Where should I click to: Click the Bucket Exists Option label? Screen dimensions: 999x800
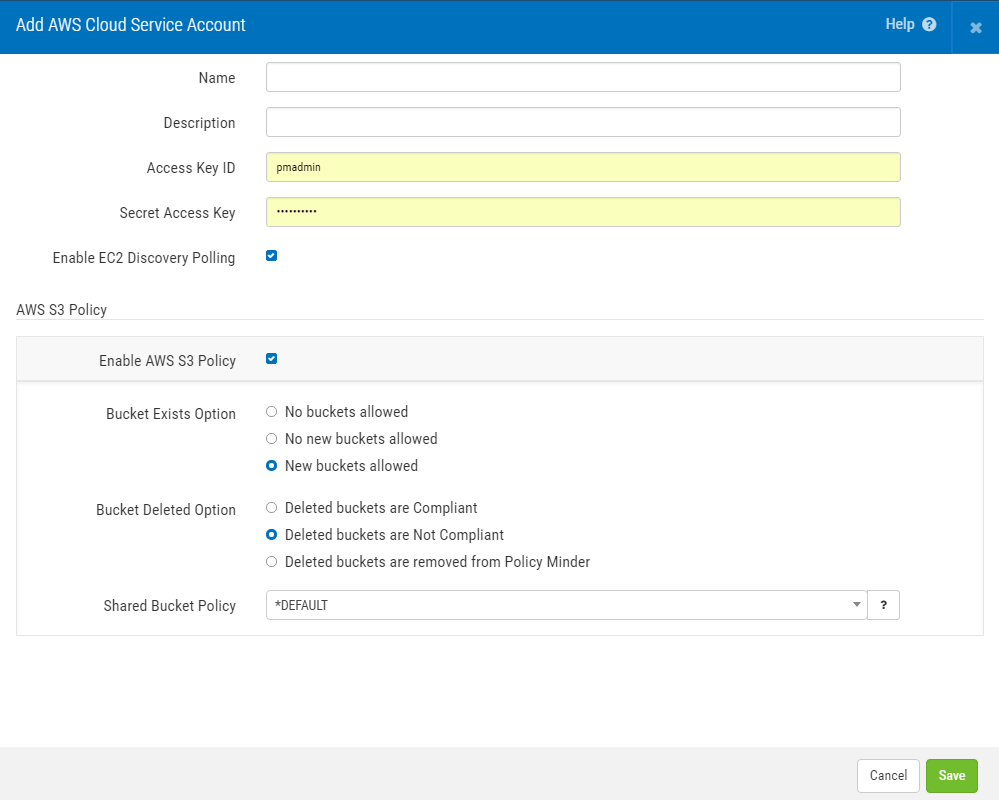point(171,414)
